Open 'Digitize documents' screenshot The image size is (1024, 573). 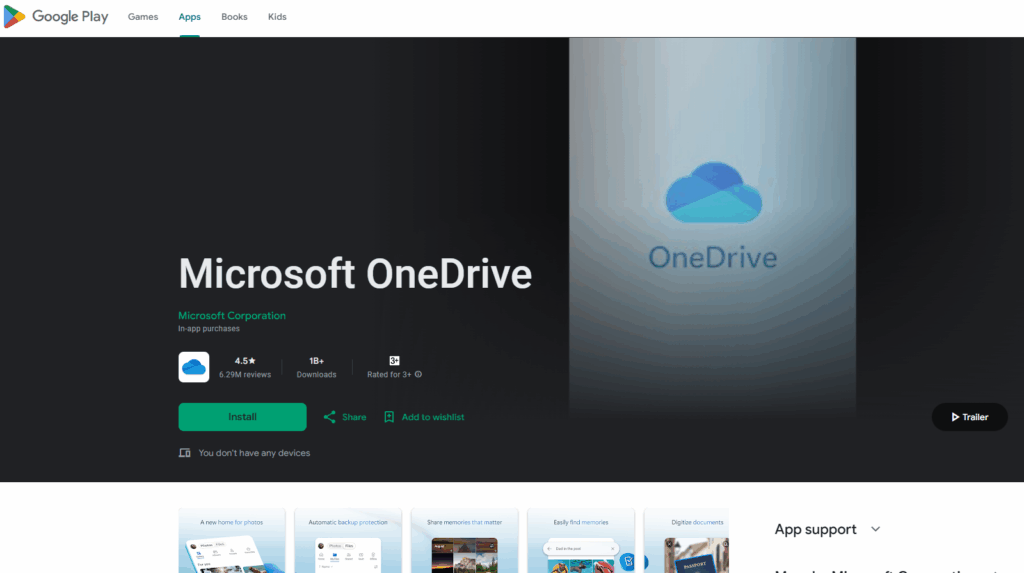[686, 541]
